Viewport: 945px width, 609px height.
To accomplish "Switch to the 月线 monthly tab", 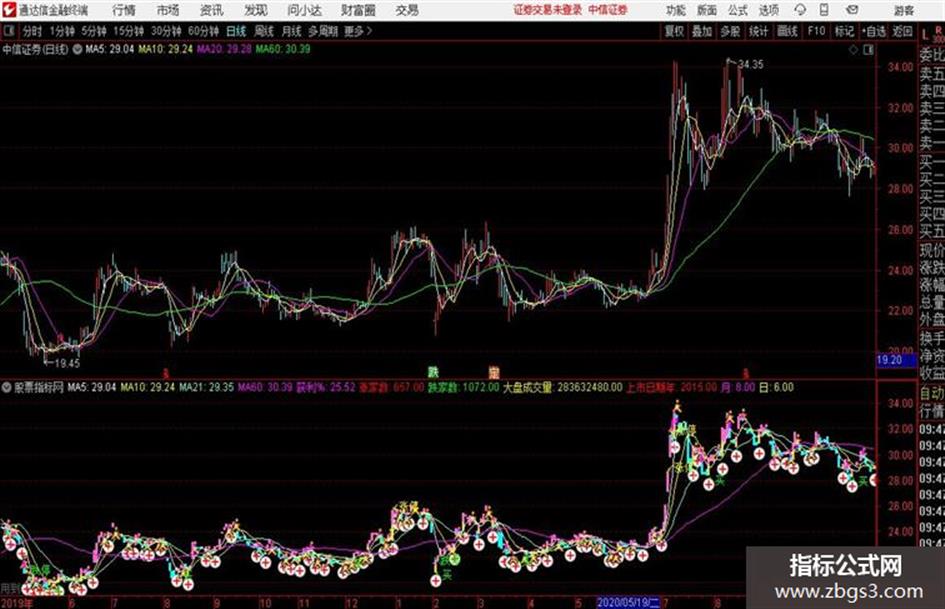I will pos(292,31).
